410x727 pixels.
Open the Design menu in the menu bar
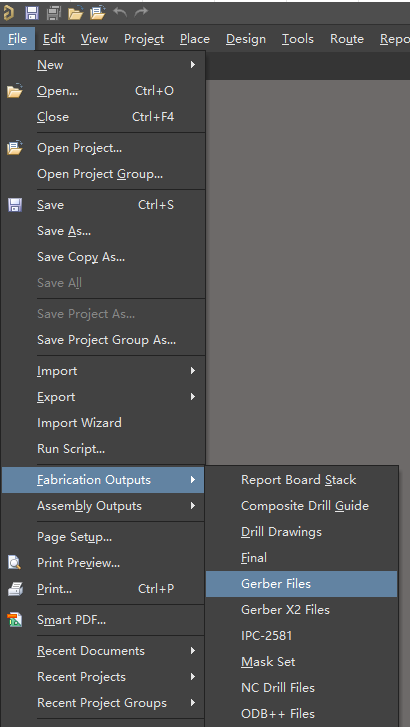pos(245,39)
